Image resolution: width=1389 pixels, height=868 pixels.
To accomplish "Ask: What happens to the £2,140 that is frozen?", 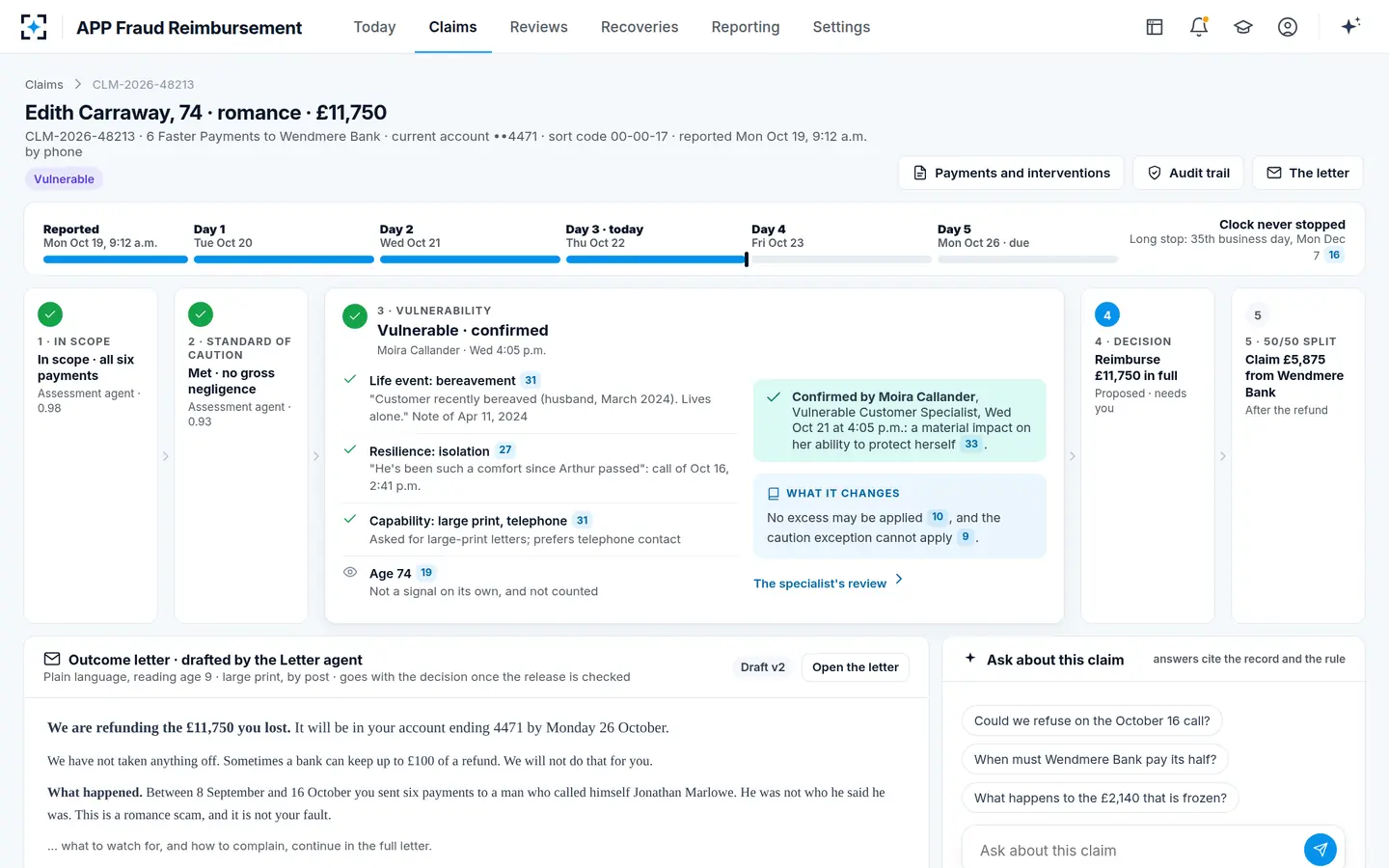I will 1101,798.
